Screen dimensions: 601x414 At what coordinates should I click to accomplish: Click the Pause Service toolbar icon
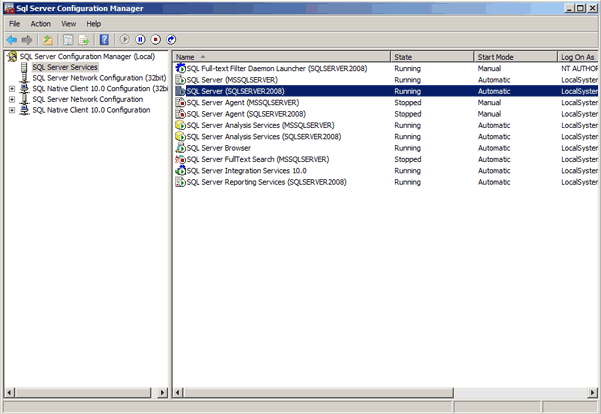140,39
